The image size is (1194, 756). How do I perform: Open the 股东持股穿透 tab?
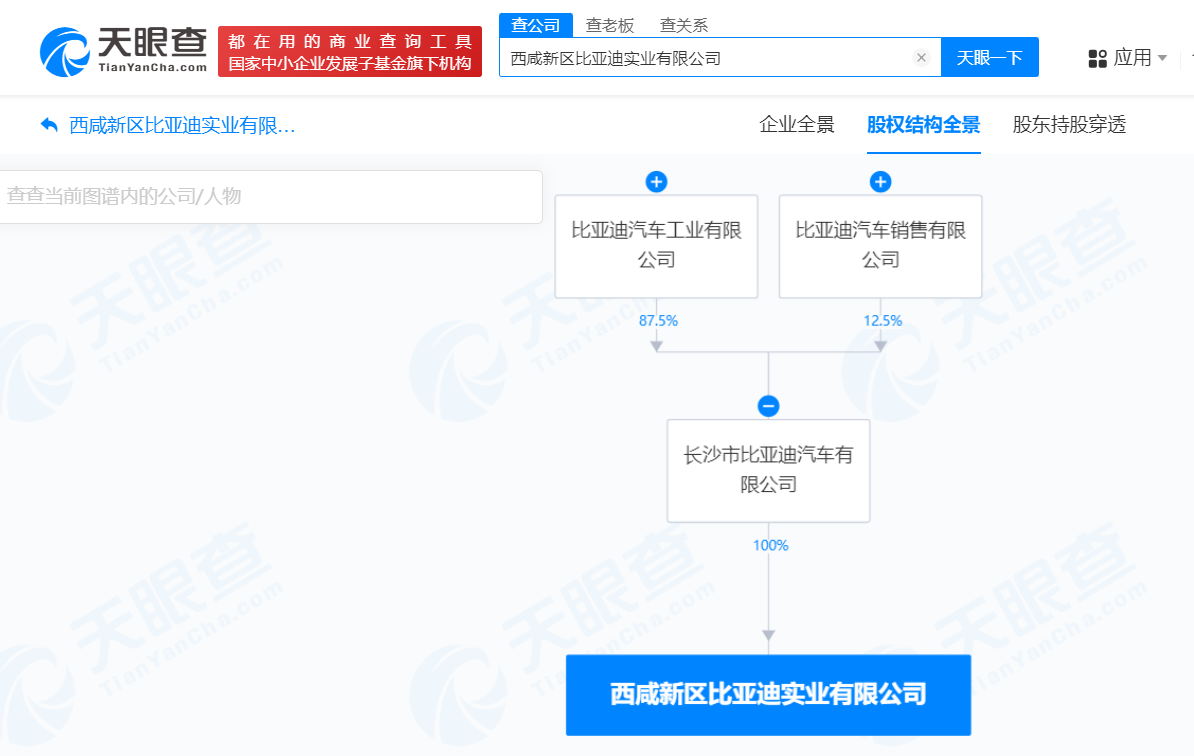click(x=1069, y=125)
